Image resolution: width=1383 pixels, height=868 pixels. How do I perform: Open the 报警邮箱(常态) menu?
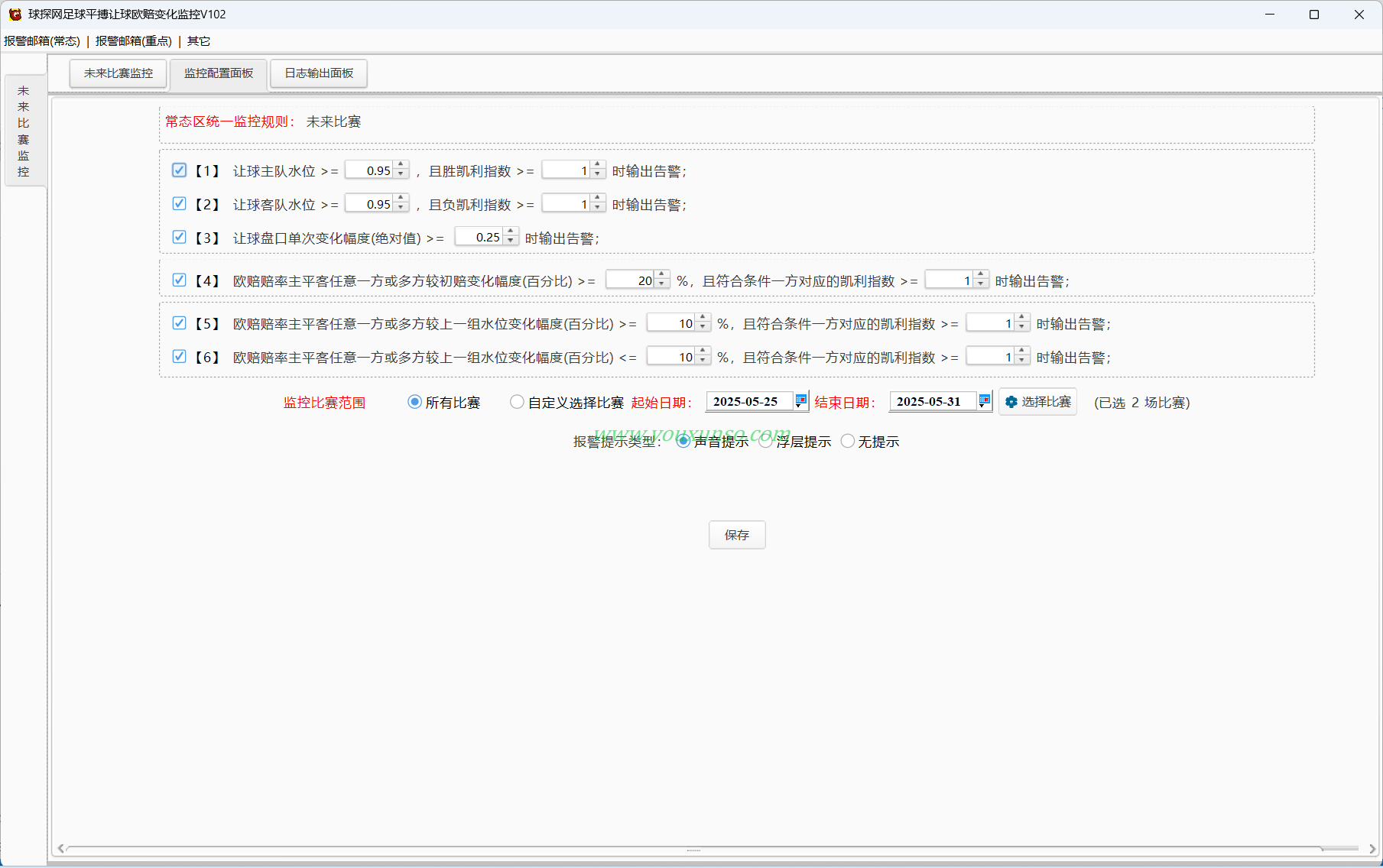tap(42, 41)
